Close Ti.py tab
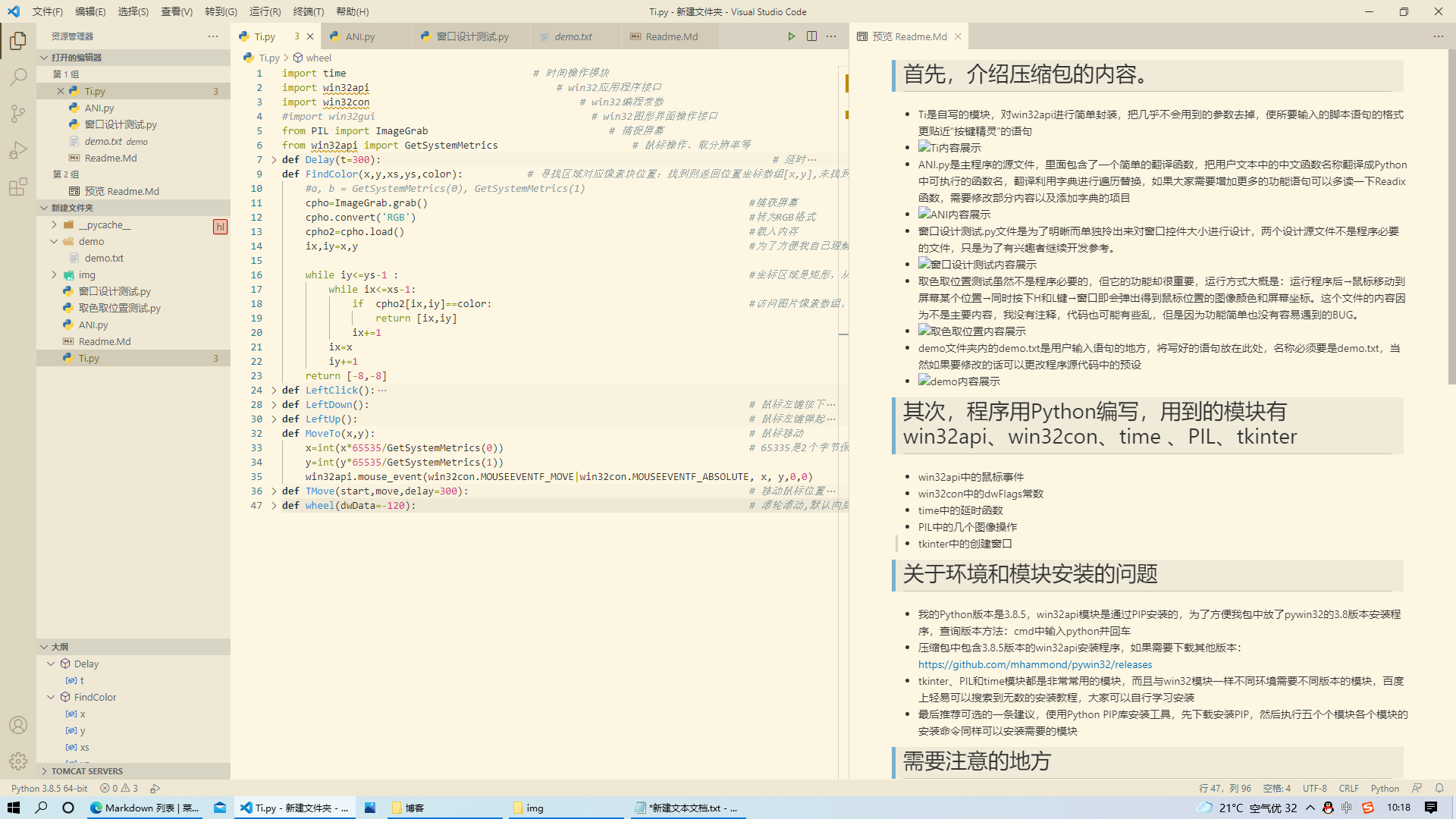The height and width of the screenshot is (819, 1456). coord(310,36)
